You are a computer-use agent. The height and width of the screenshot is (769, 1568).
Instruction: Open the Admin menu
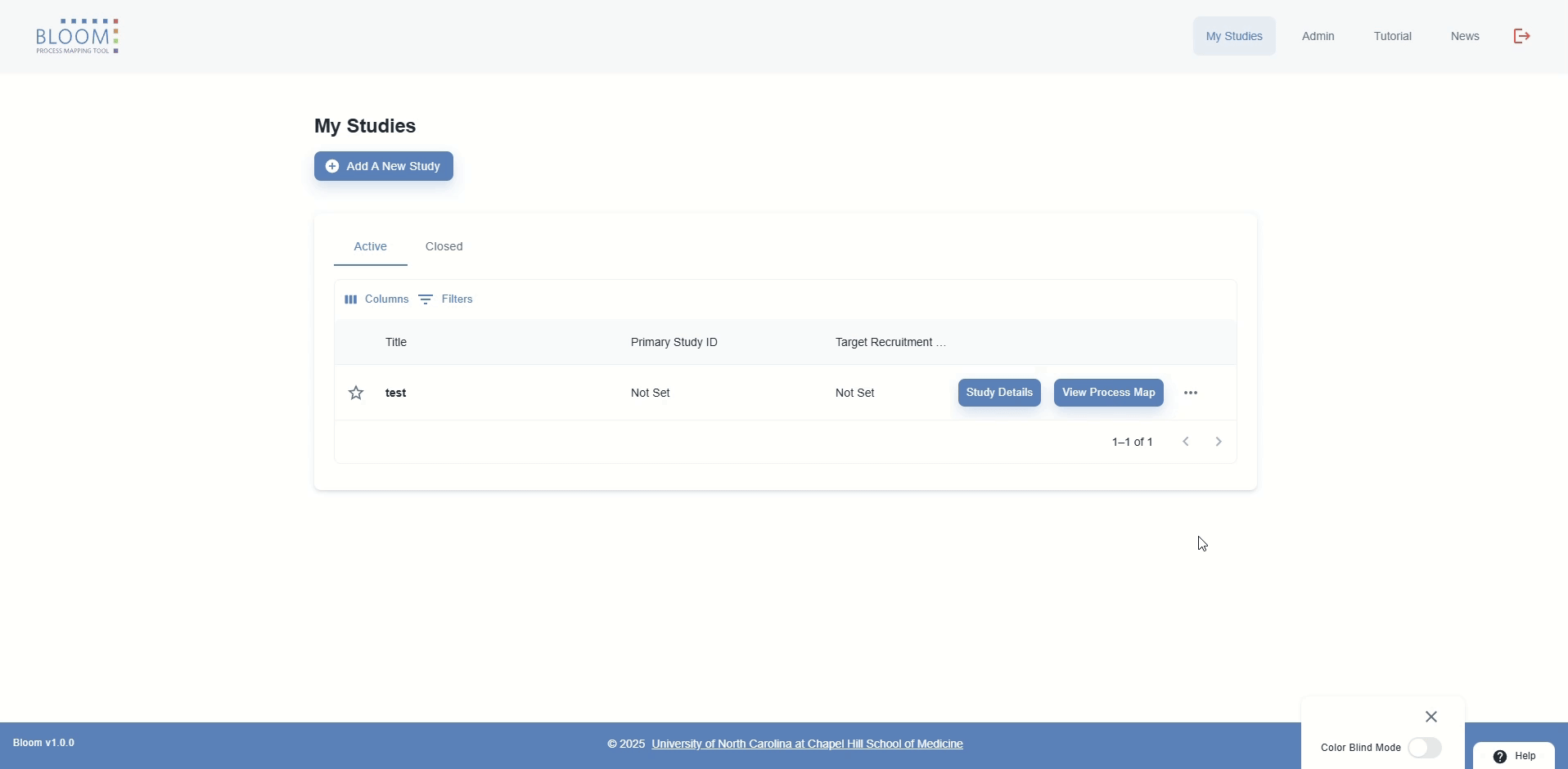click(1317, 36)
